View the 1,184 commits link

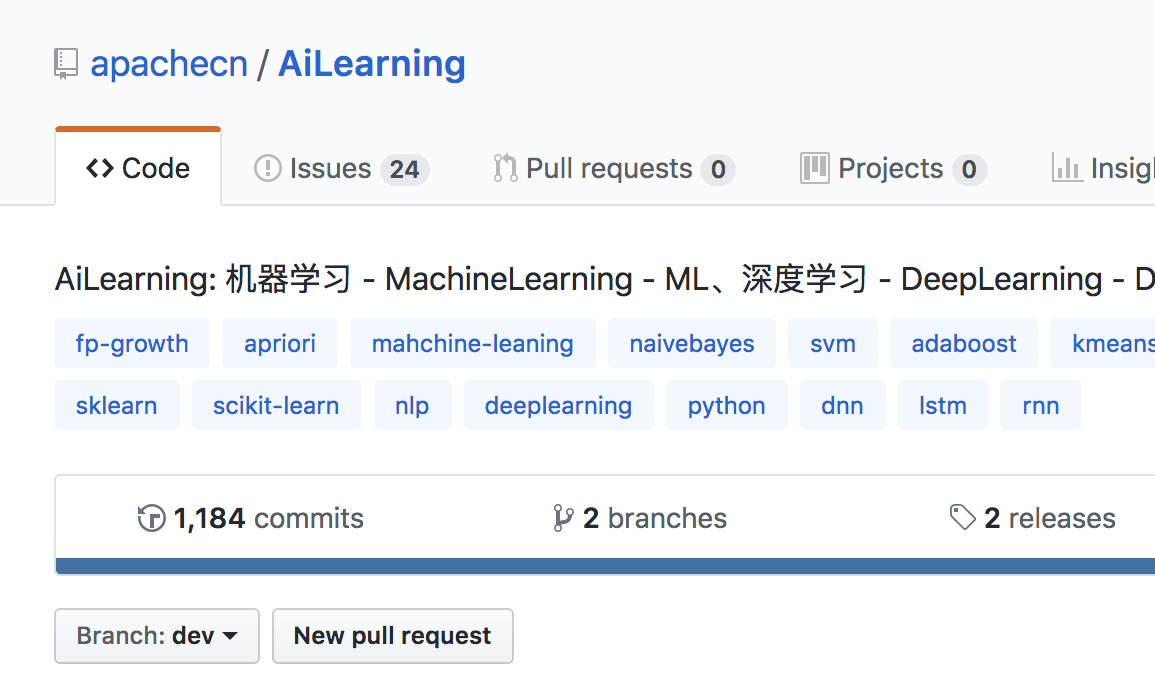(x=267, y=518)
